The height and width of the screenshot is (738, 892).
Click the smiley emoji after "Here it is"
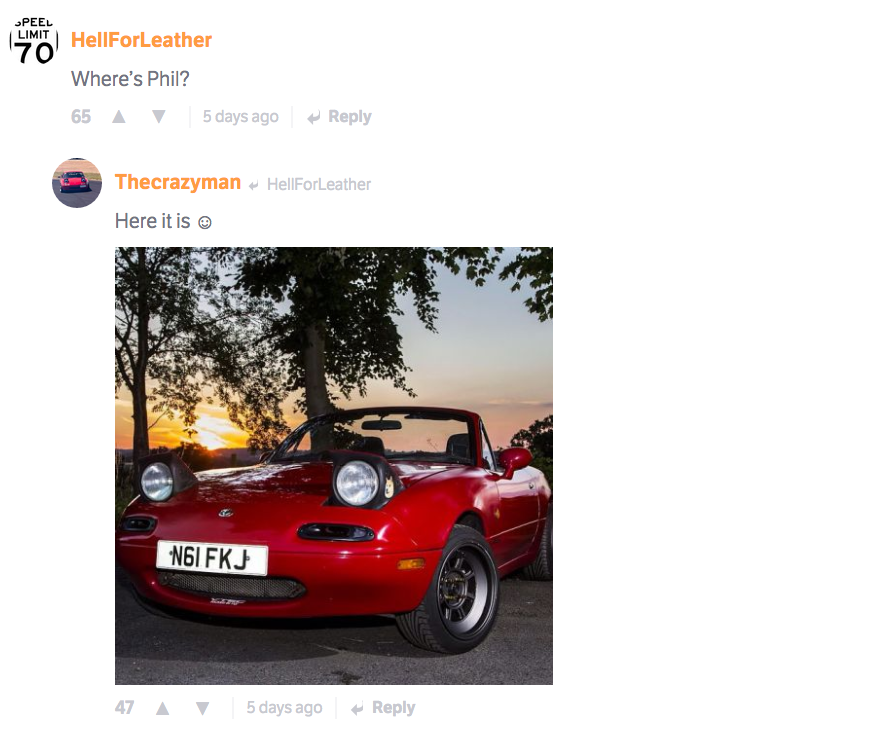tap(205, 222)
